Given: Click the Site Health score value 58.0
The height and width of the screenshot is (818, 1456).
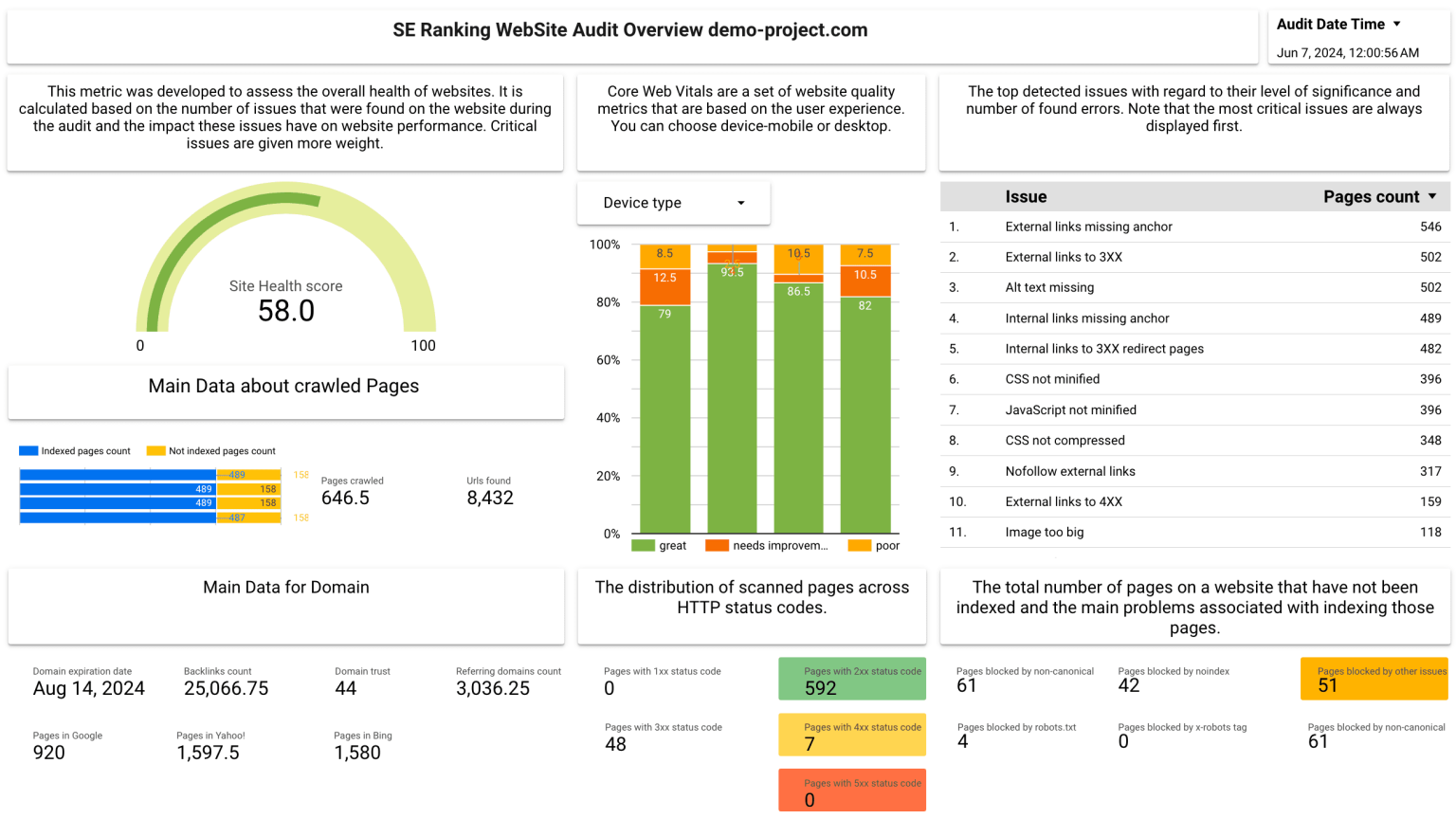Looking at the screenshot, I should click(286, 311).
